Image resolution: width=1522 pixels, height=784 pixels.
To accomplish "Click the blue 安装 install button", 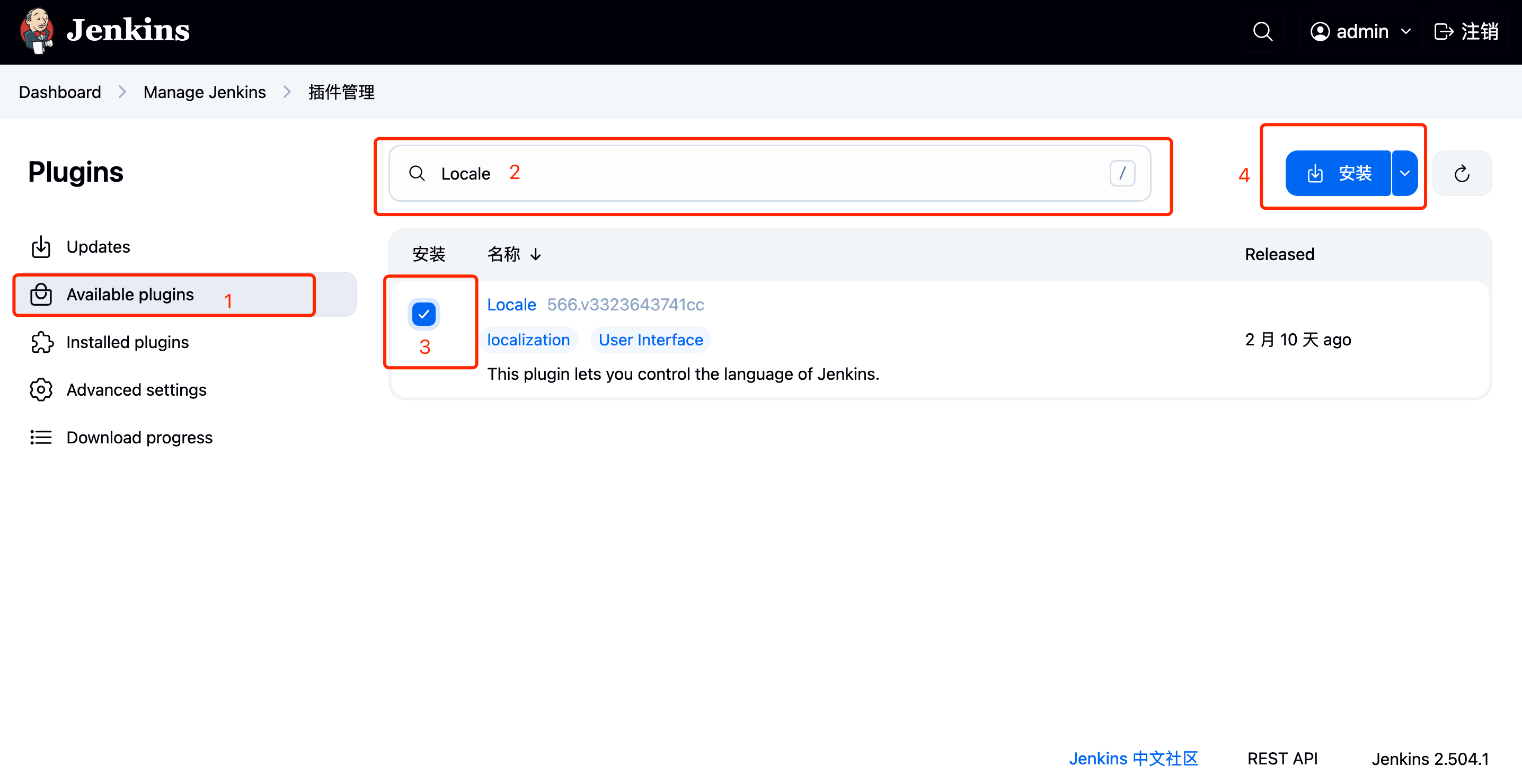I will [1338, 174].
